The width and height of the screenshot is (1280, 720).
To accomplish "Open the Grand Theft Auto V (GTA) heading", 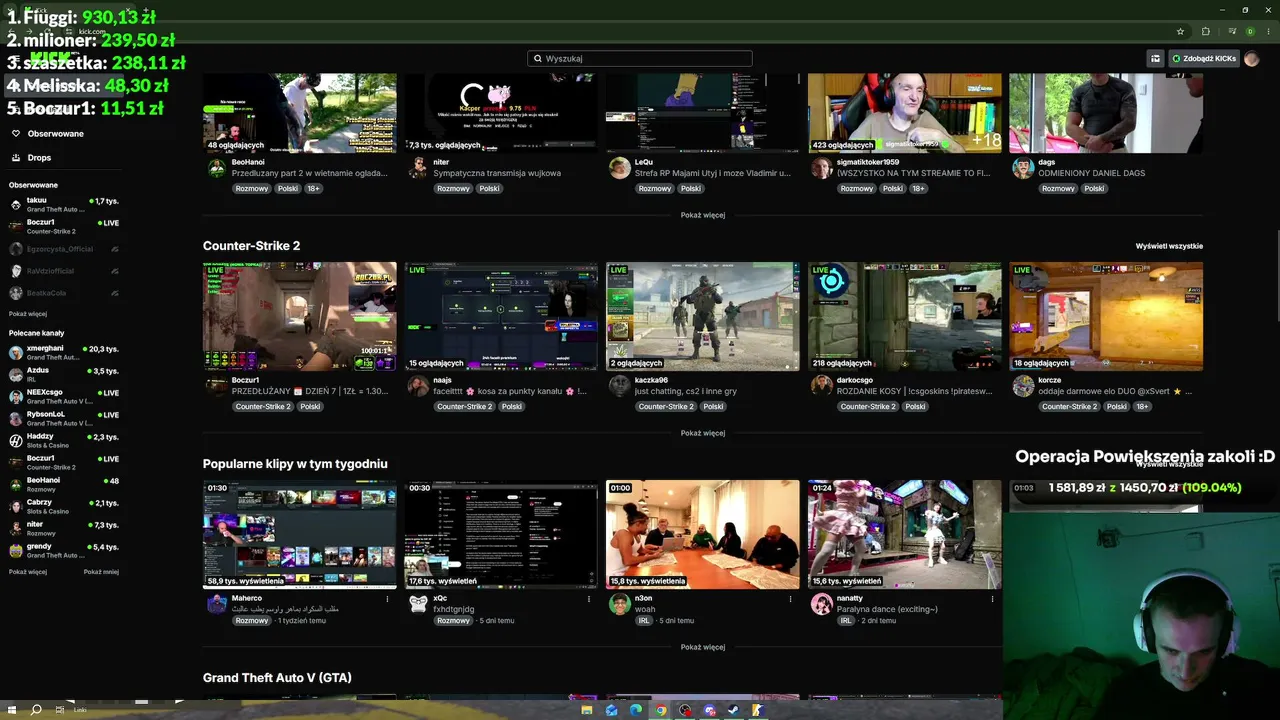I will [277, 678].
